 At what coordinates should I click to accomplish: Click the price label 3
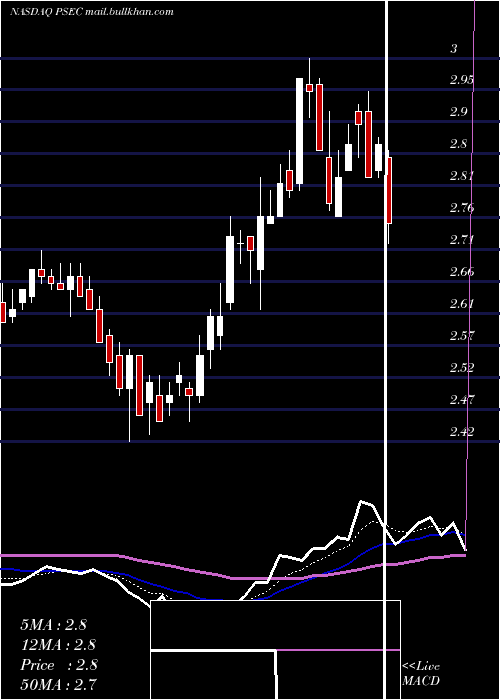point(454,49)
